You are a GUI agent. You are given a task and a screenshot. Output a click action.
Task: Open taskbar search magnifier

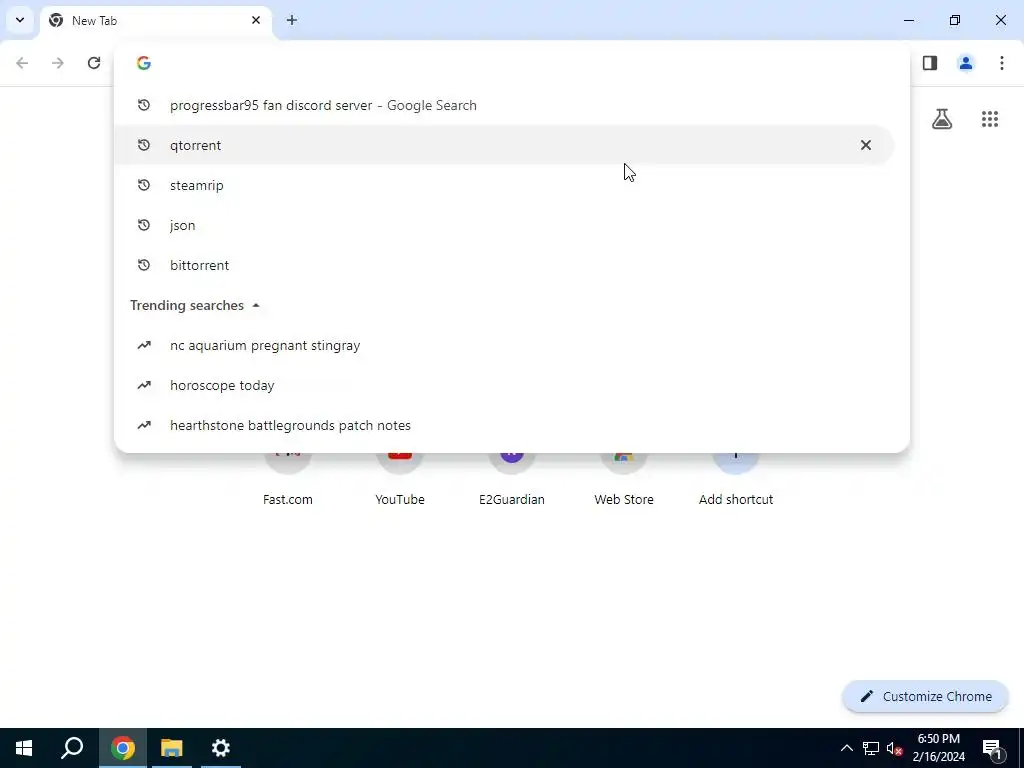pyautogui.click(x=72, y=748)
